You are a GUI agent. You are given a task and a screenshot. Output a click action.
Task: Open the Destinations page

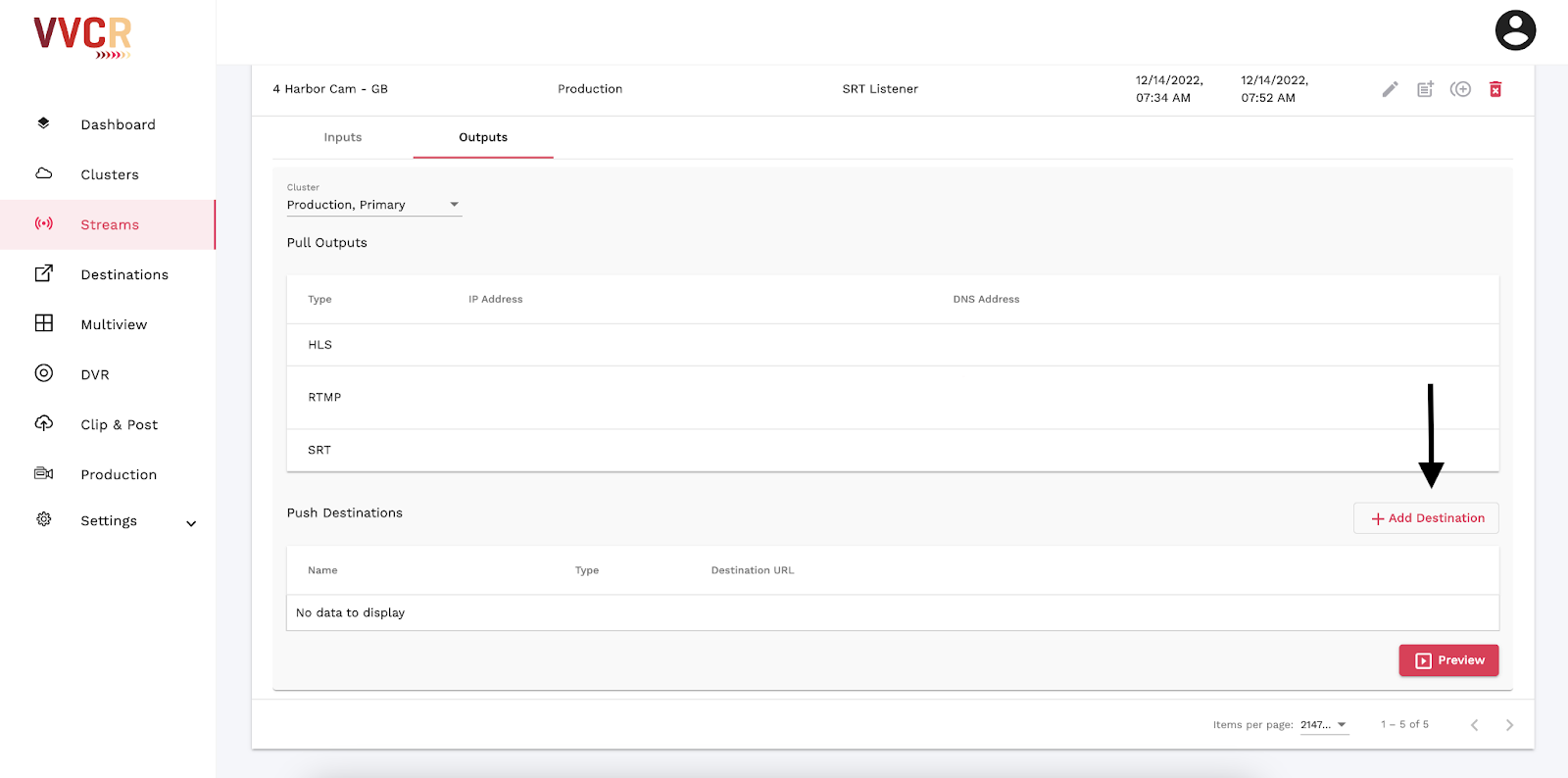pyautogui.click(x=124, y=274)
